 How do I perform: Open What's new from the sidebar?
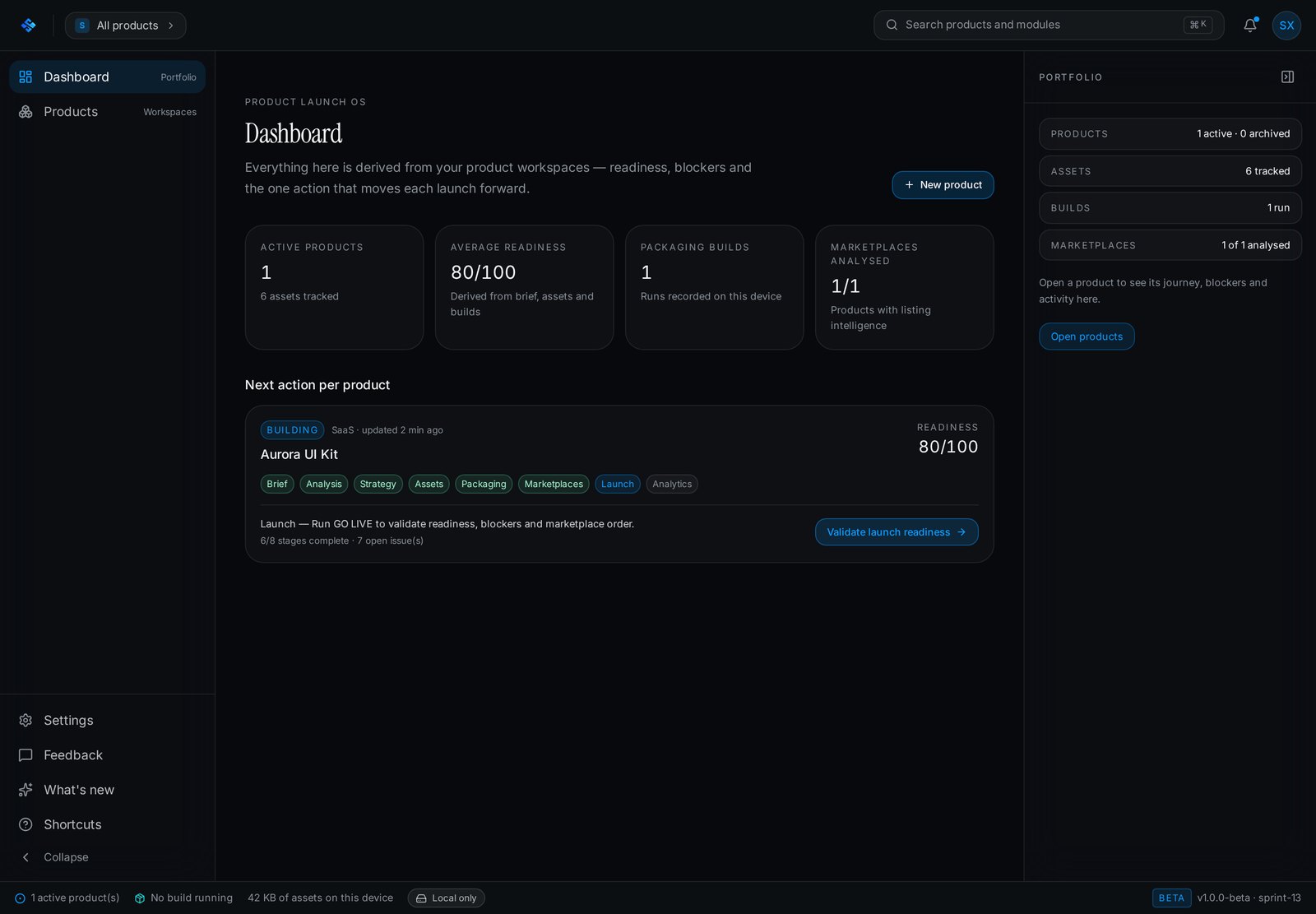(108, 790)
